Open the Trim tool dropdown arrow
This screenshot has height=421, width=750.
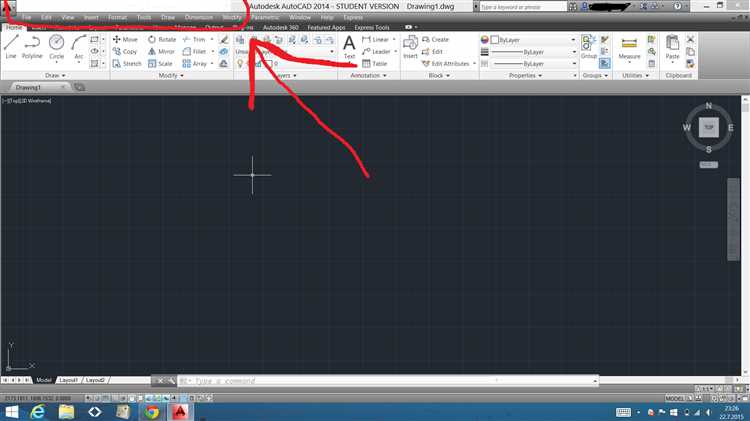tap(212, 39)
